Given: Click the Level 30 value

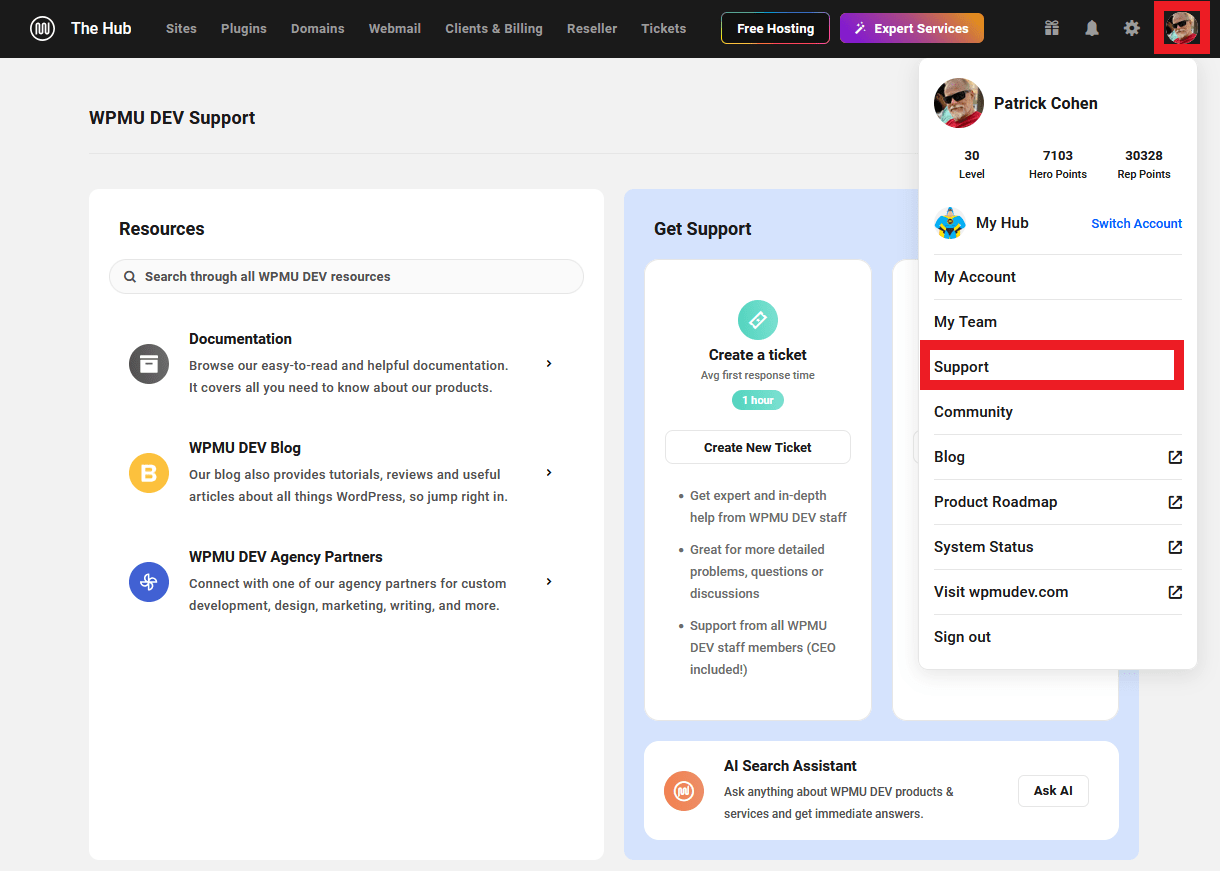Looking at the screenshot, I should point(972,156).
